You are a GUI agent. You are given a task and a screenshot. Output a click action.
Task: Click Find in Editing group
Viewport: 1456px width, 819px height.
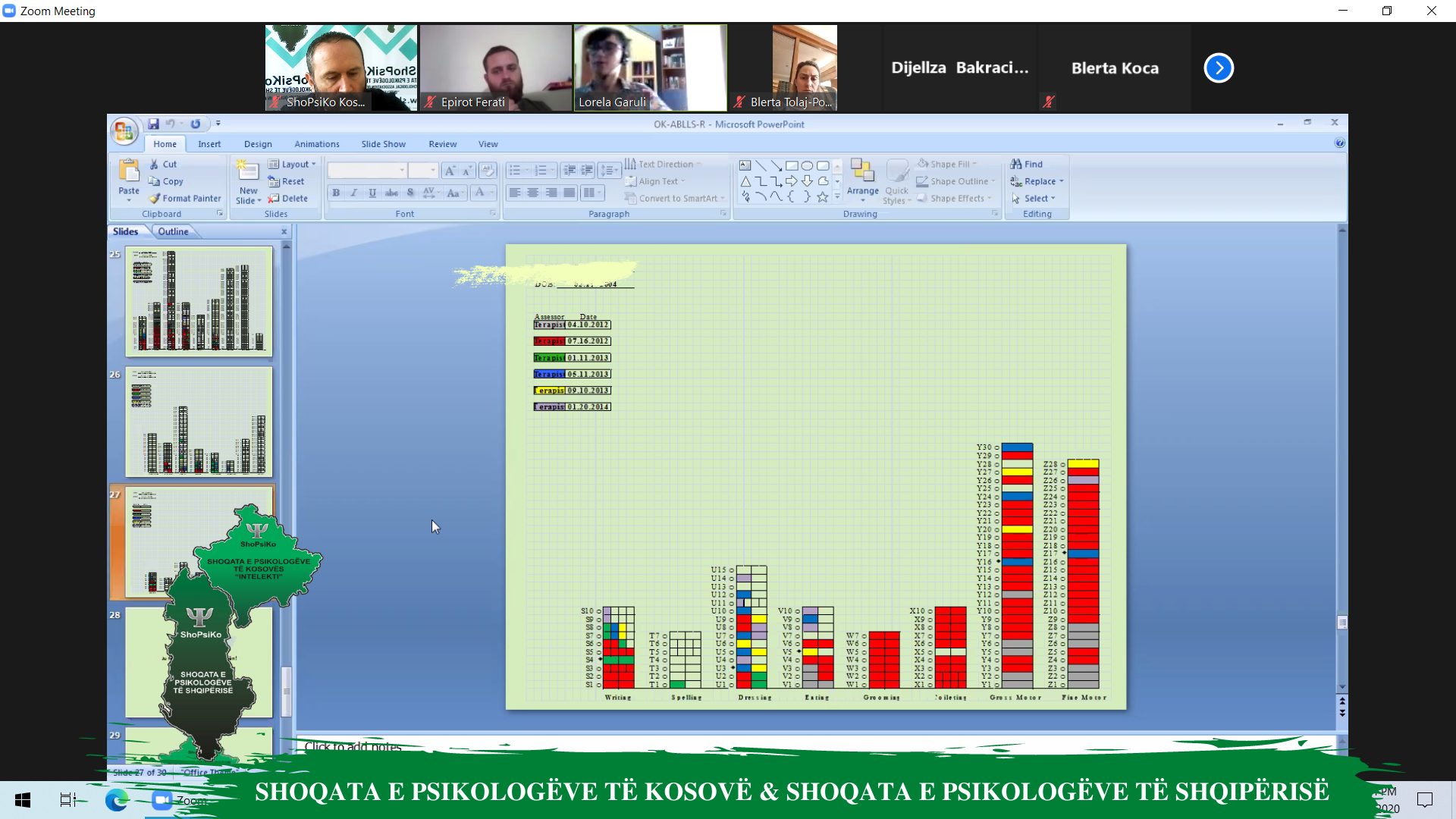click(1026, 164)
